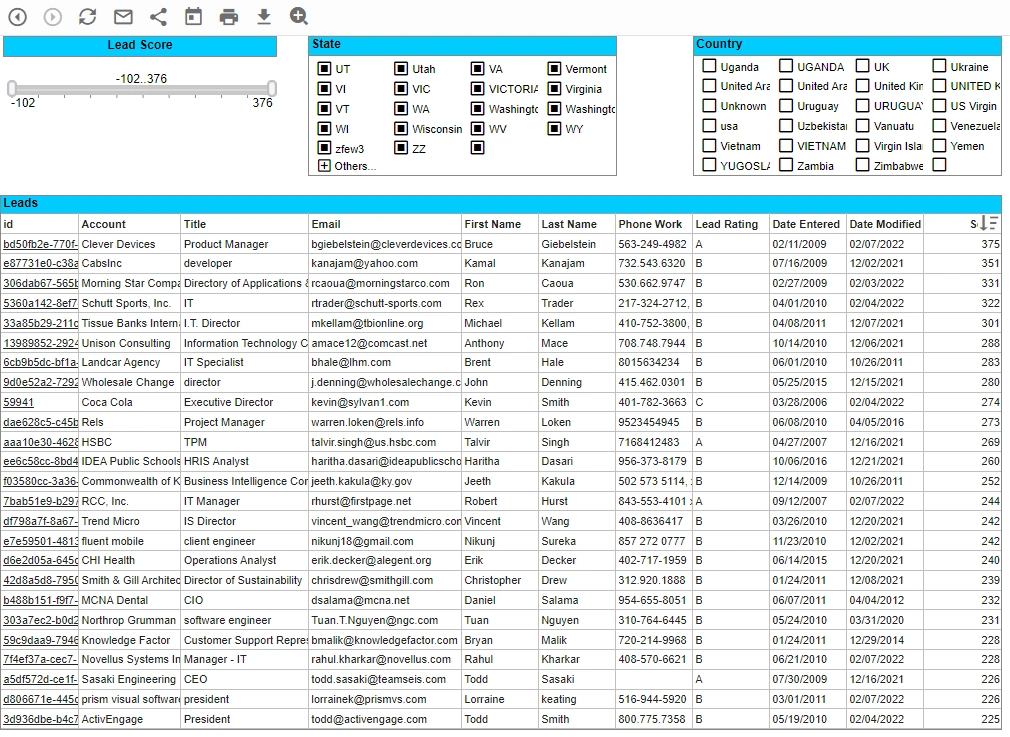
Task: Click the Share icon in the toolbar
Action: [157, 16]
